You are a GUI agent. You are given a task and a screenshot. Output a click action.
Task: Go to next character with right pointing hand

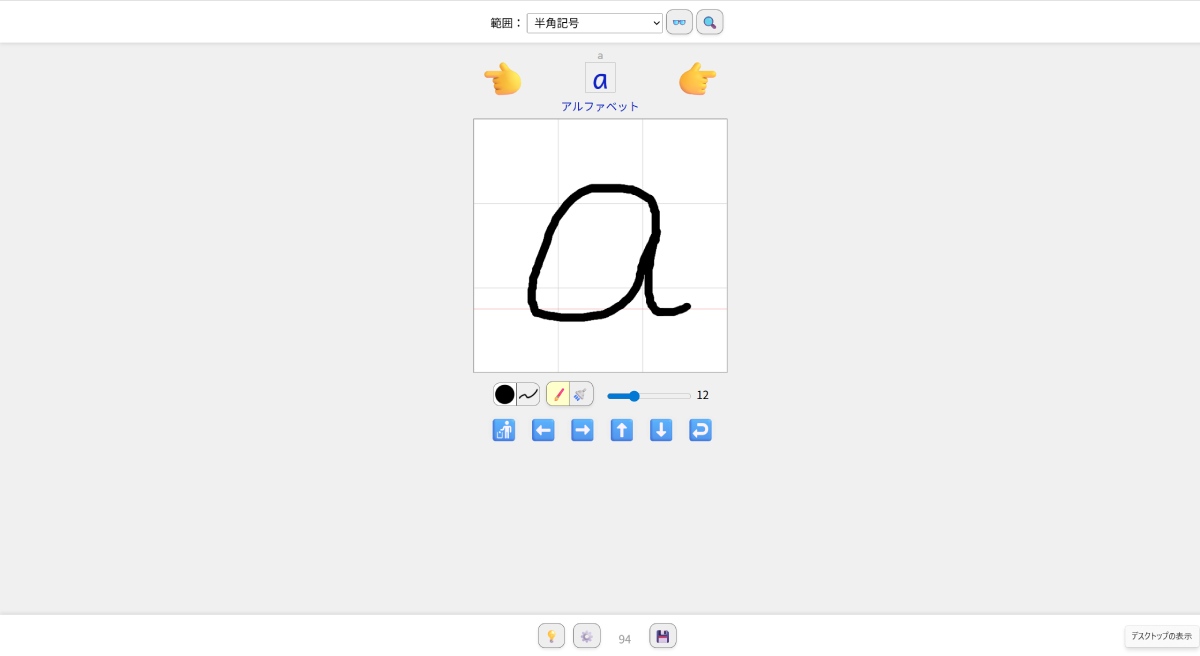[697, 79]
